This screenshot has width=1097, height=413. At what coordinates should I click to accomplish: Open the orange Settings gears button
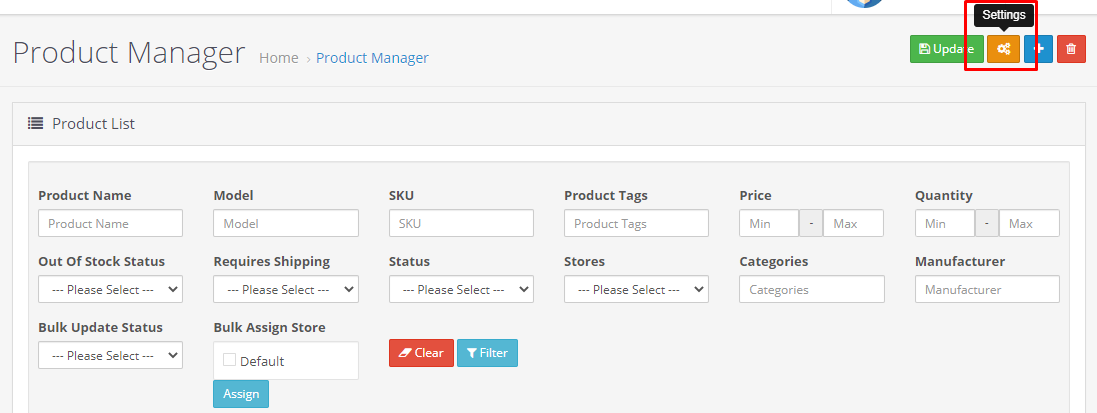coord(1003,49)
